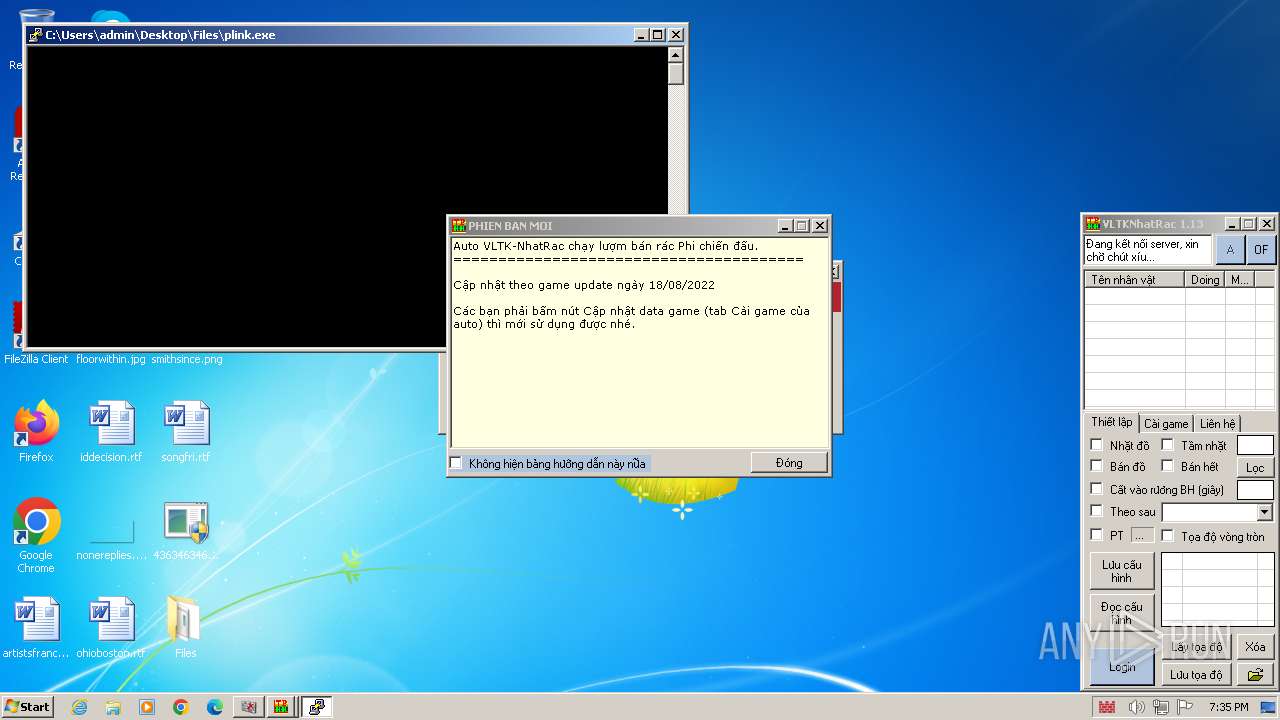Enable 'Tọa độ vòng tròn' checkbox
This screenshot has width=1280, height=720.
click(1167, 535)
